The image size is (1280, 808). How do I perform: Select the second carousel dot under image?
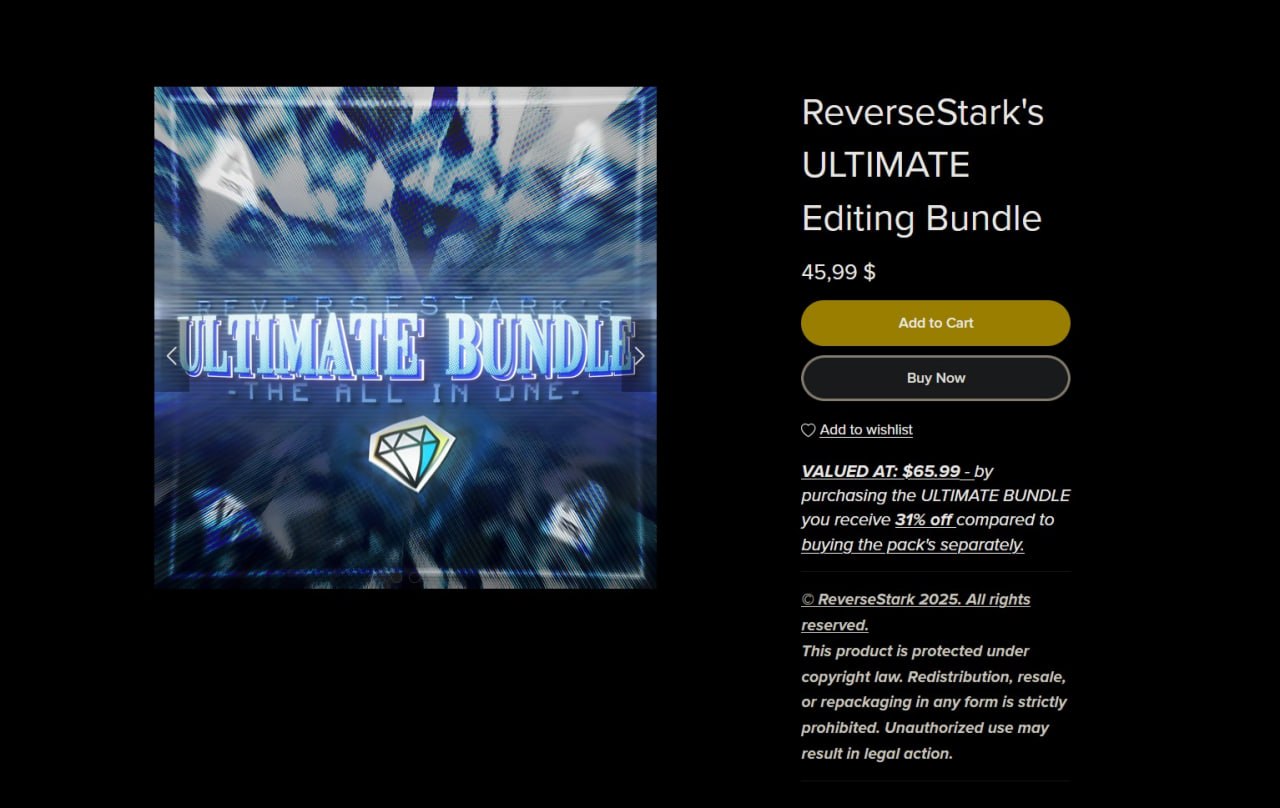tap(415, 577)
